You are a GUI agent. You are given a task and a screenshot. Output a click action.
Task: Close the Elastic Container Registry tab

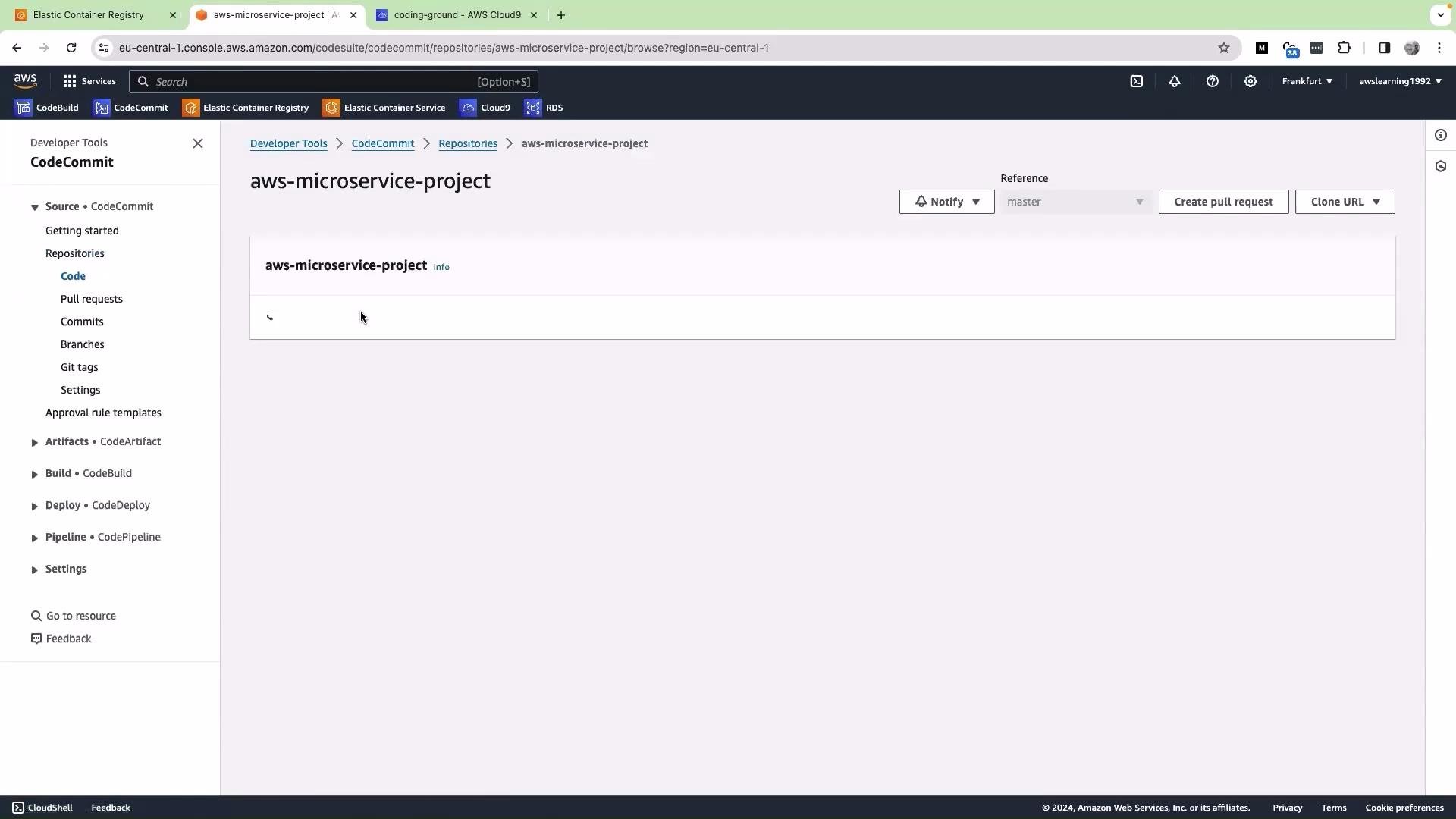tap(173, 15)
